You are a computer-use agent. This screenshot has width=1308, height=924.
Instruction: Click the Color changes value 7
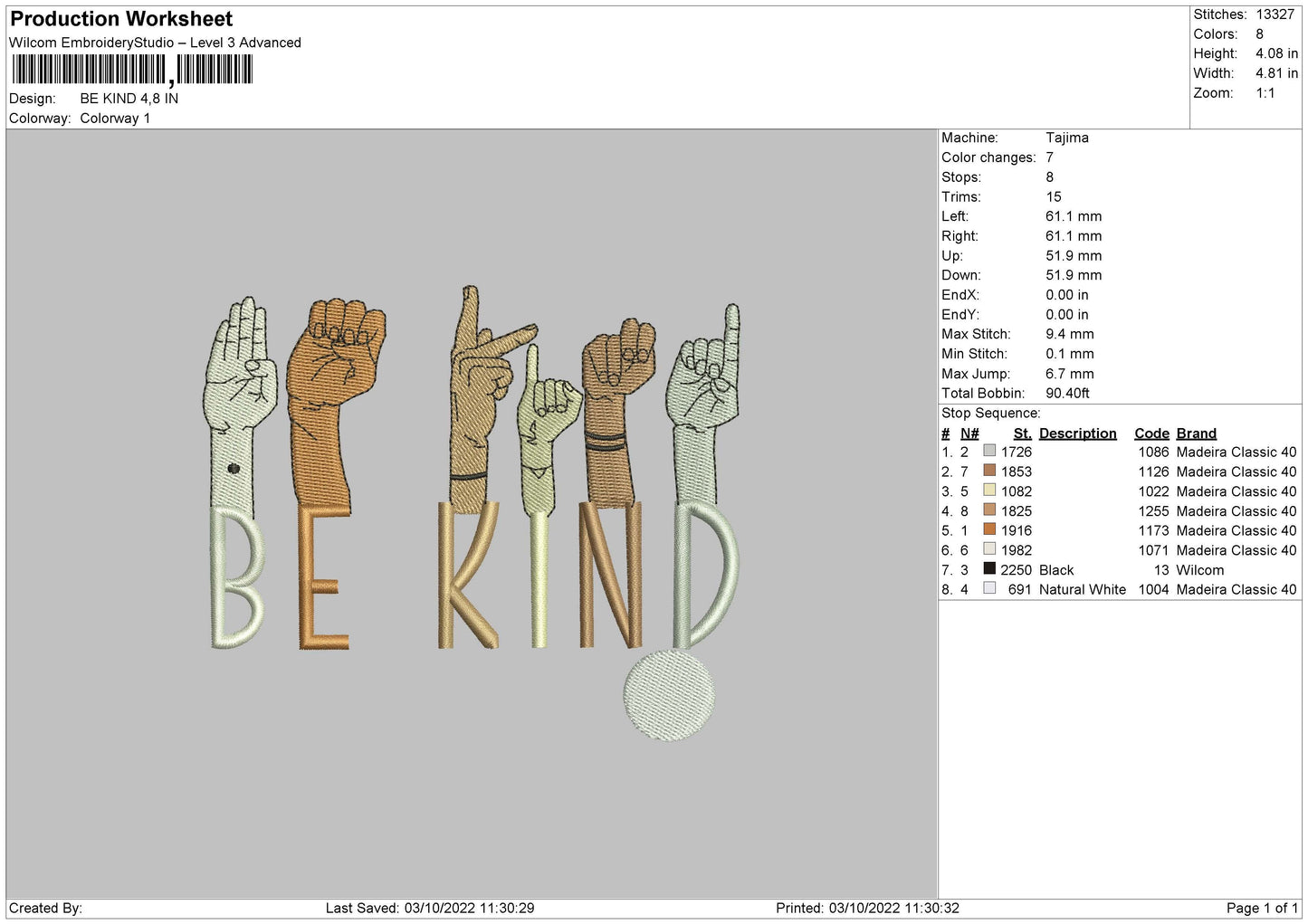(x=1049, y=157)
